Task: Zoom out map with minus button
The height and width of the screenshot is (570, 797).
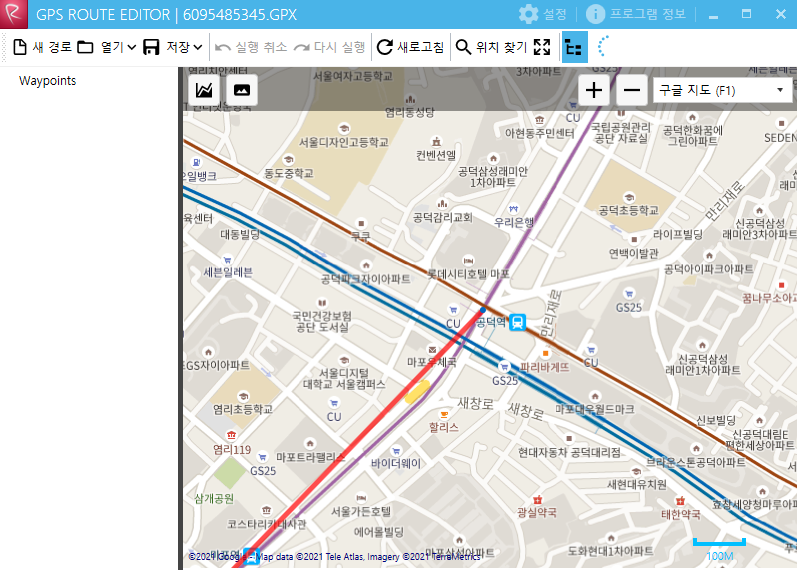Action: tap(631, 91)
